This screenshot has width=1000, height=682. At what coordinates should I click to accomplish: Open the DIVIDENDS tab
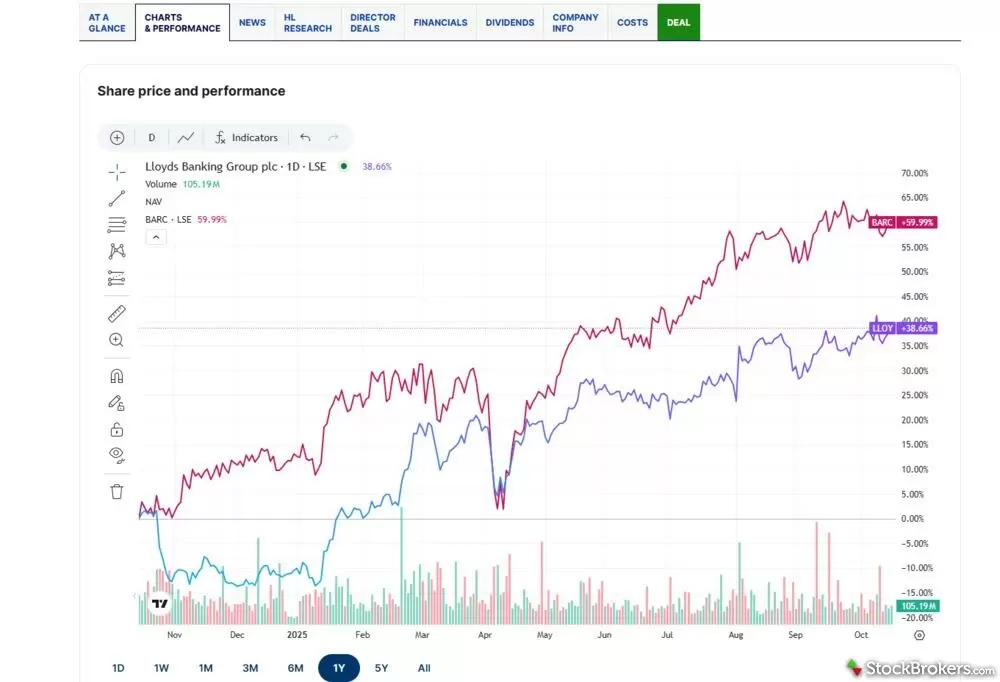509,21
